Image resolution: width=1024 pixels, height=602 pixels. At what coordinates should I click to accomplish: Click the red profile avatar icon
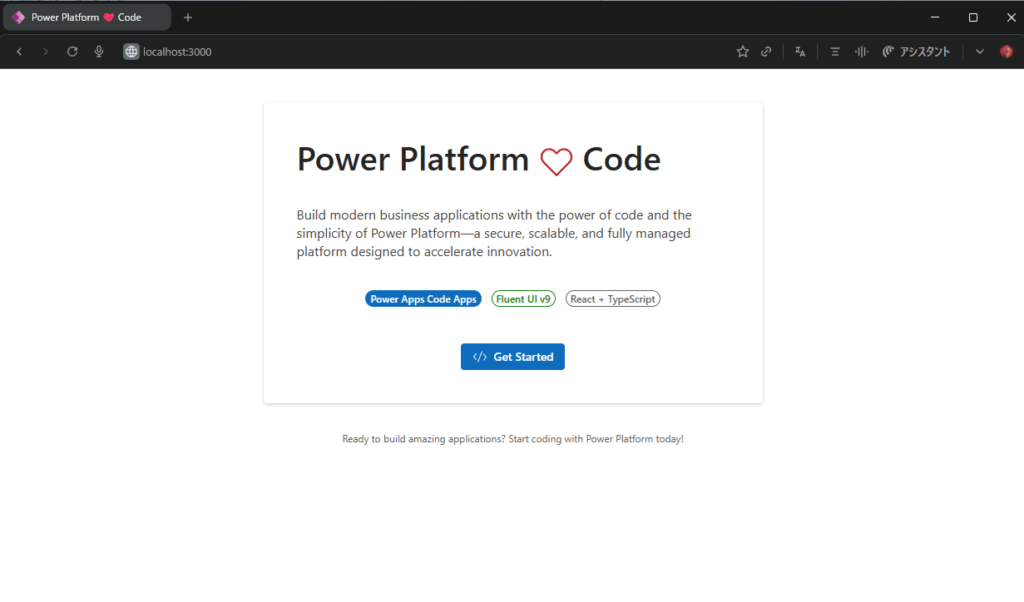[x=1006, y=52]
